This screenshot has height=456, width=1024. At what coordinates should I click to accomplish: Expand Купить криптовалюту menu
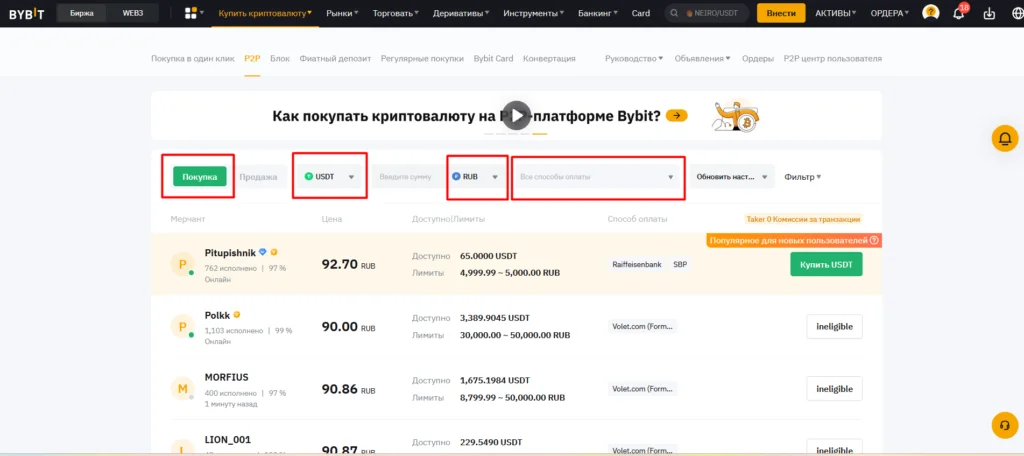tap(265, 13)
